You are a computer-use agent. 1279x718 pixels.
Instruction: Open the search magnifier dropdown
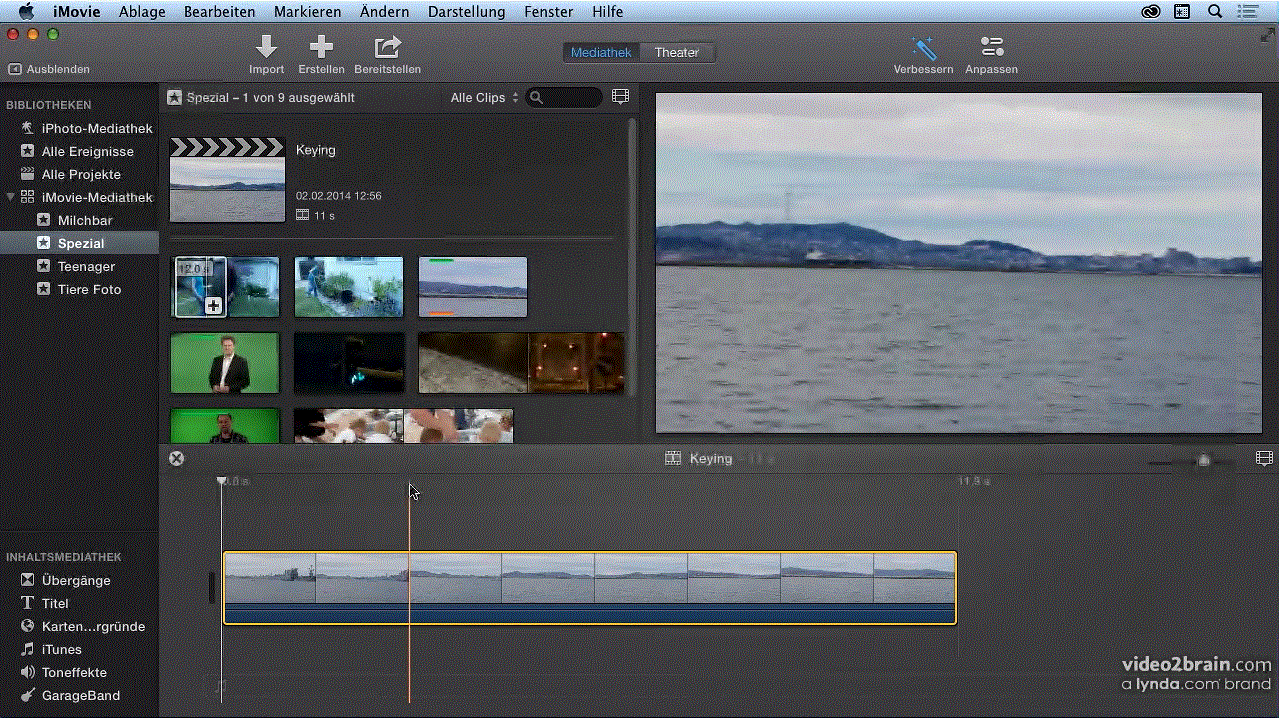537,97
